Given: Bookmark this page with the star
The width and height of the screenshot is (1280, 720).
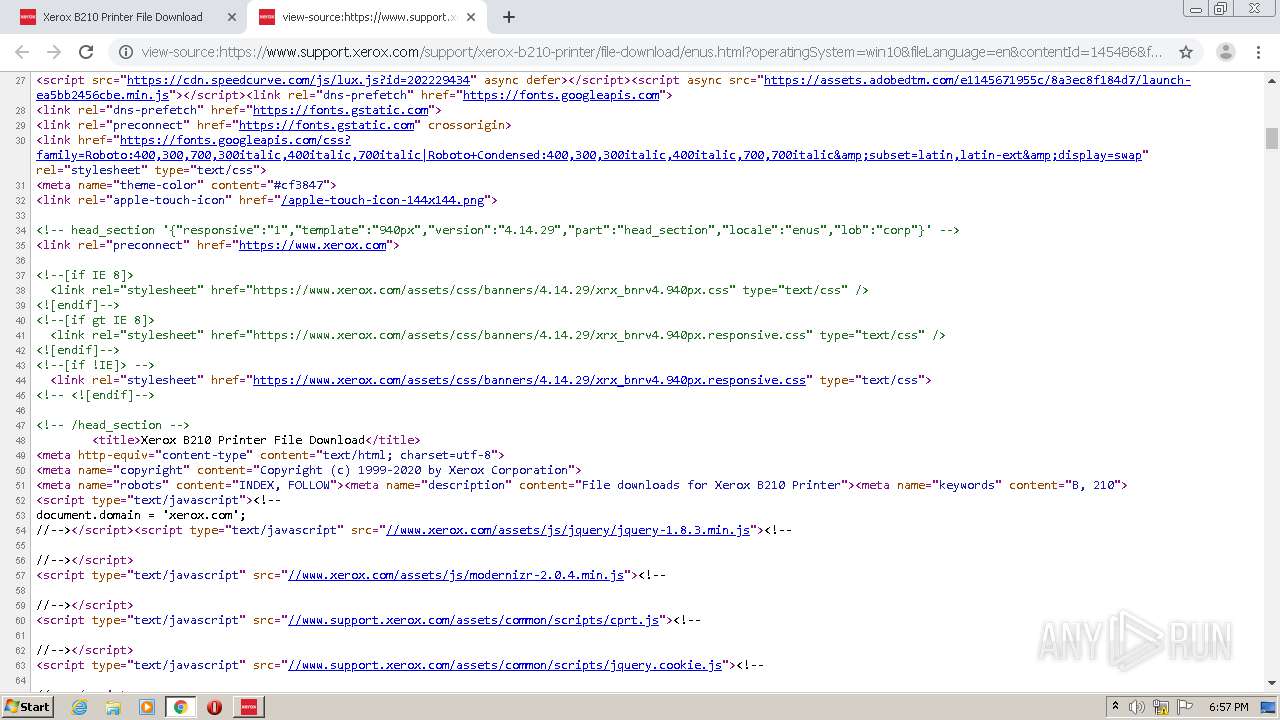Looking at the screenshot, I should (x=1186, y=52).
